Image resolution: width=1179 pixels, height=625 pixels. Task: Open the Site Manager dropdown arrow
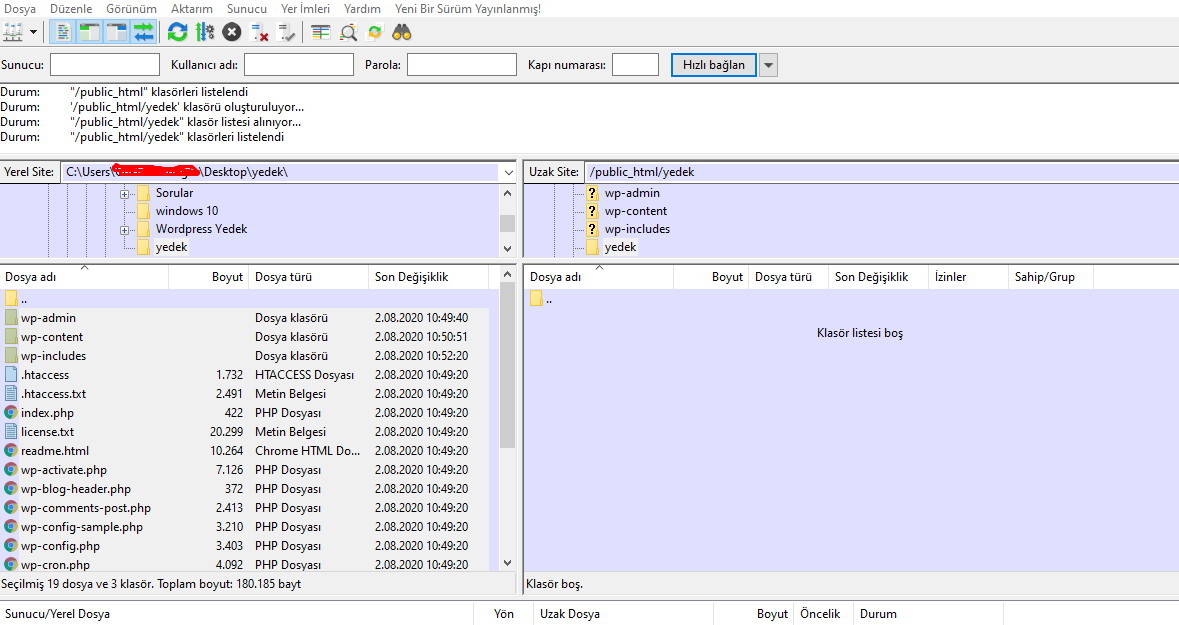[33, 32]
